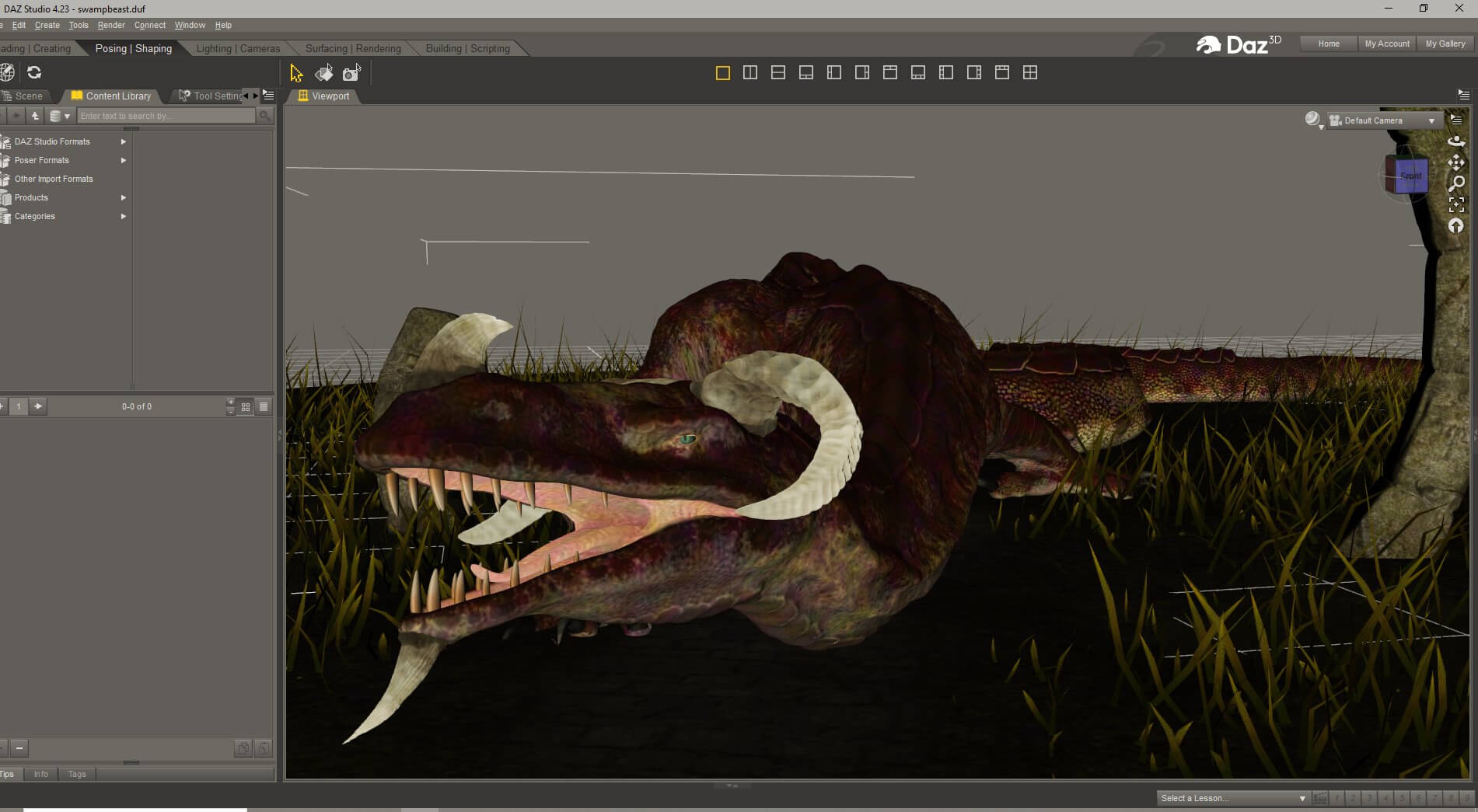Go to next content page arrow

coord(38,406)
